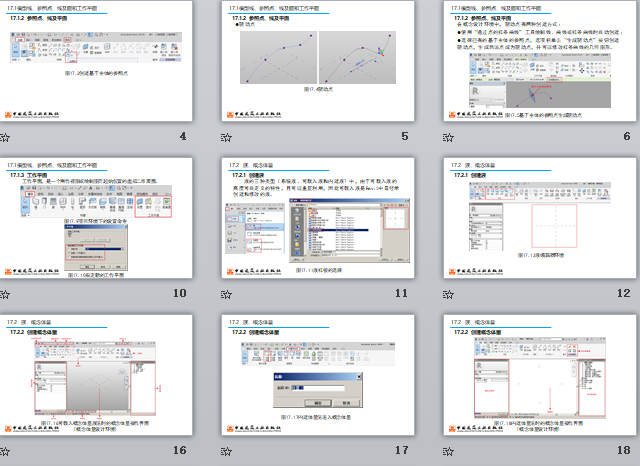Image resolution: width=640 pixels, height=466 pixels.
Task: Click slide number 12 label
Action: coord(624,293)
